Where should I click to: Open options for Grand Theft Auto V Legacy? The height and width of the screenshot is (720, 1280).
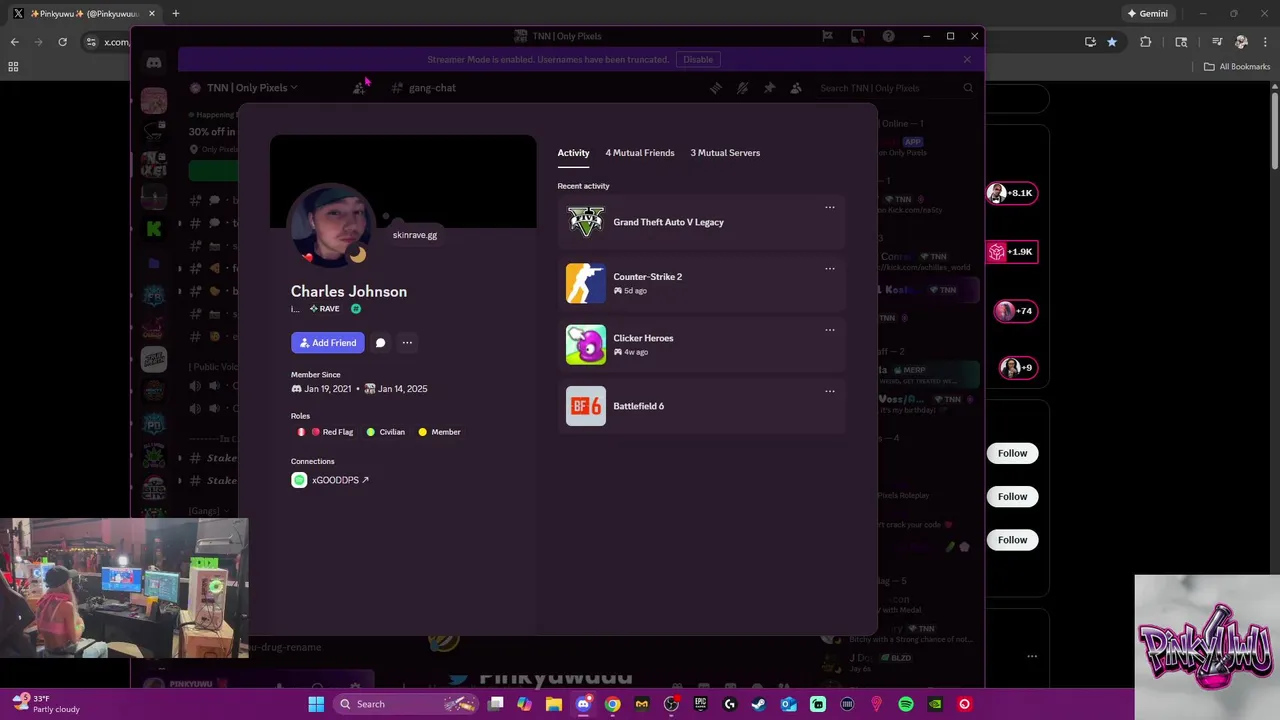click(x=829, y=208)
